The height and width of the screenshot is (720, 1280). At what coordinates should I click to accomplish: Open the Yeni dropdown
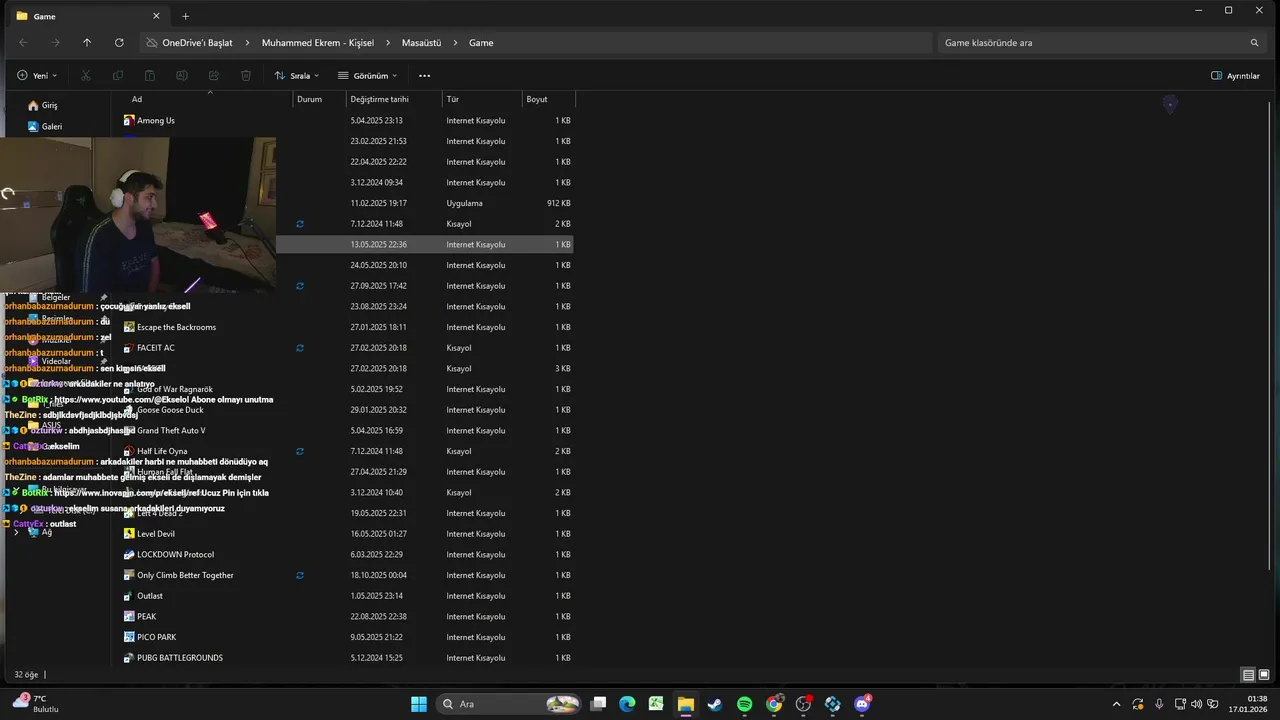click(37, 76)
